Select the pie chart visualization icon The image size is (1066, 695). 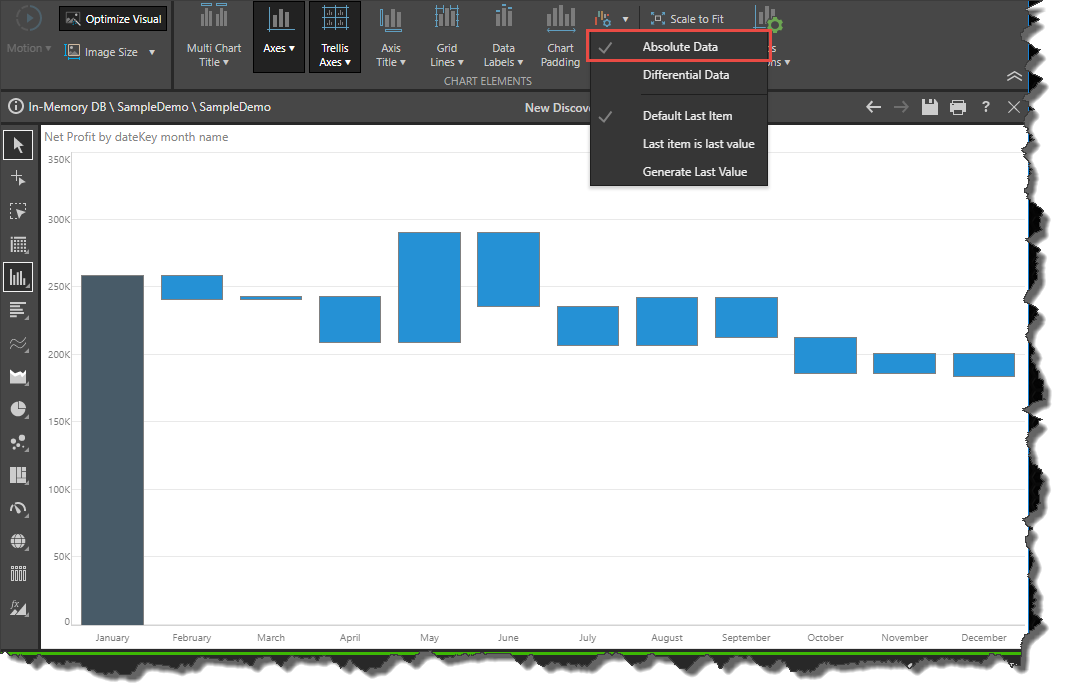(17, 410)
